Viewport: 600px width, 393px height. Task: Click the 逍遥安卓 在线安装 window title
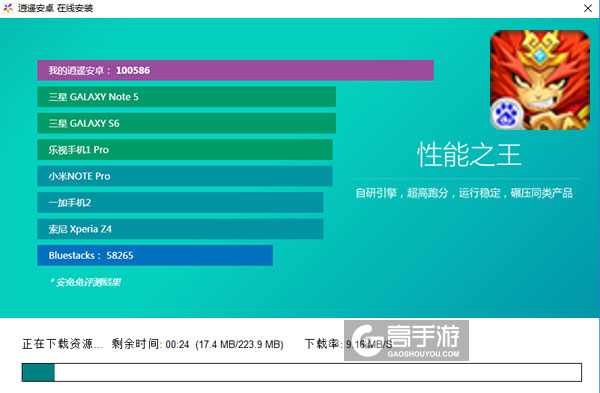tap(55, 8)
